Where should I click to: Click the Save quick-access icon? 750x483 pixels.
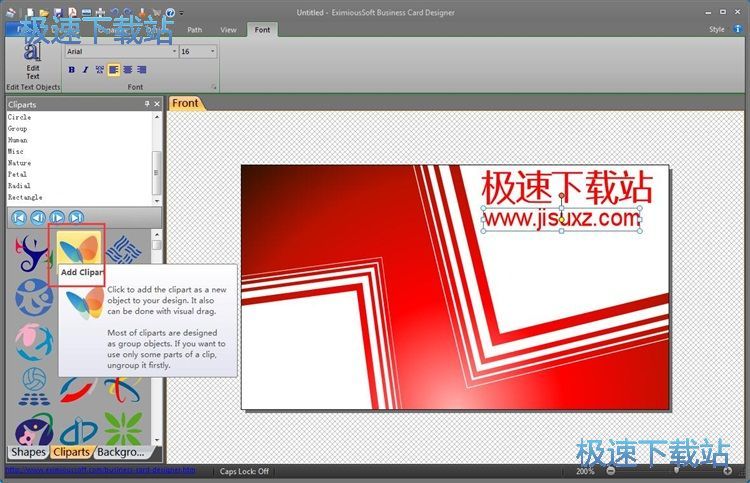58,12
